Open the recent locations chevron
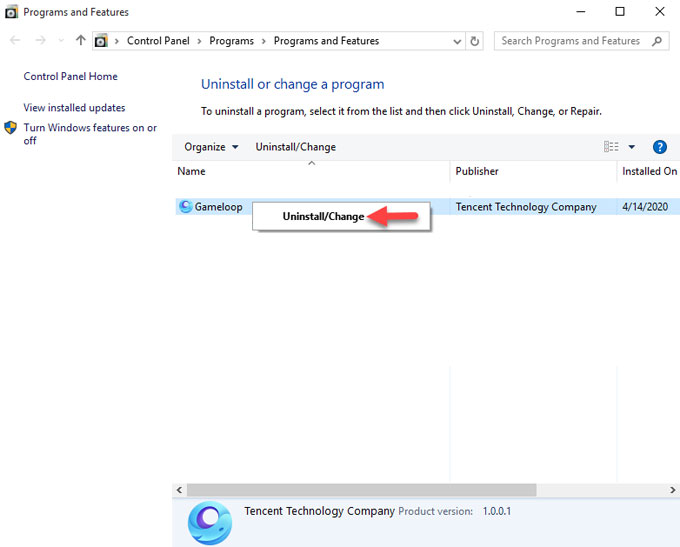 point(61,41)
